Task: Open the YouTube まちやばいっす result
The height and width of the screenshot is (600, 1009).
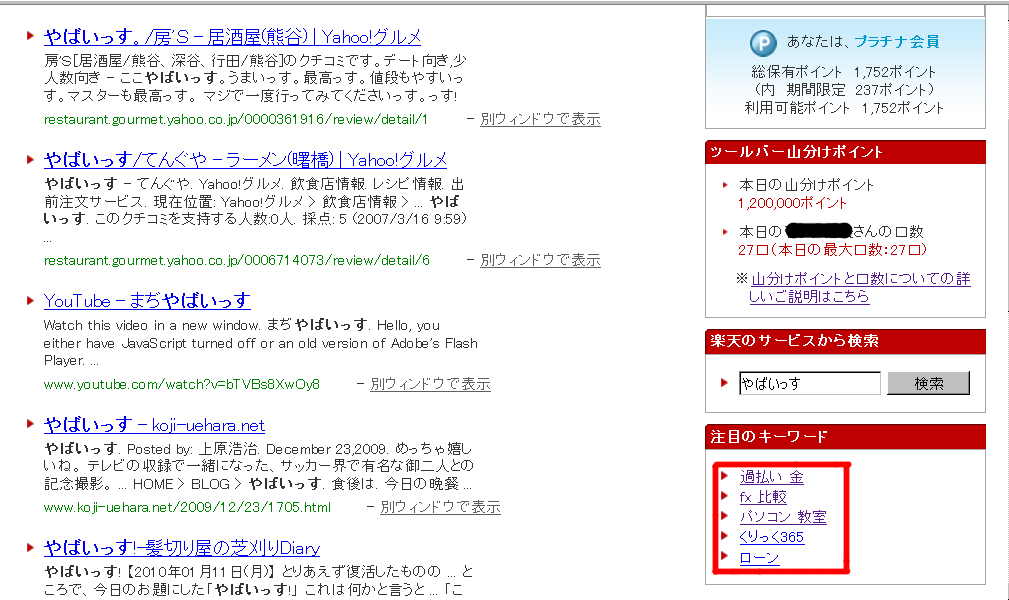Action: coord(147,301)
